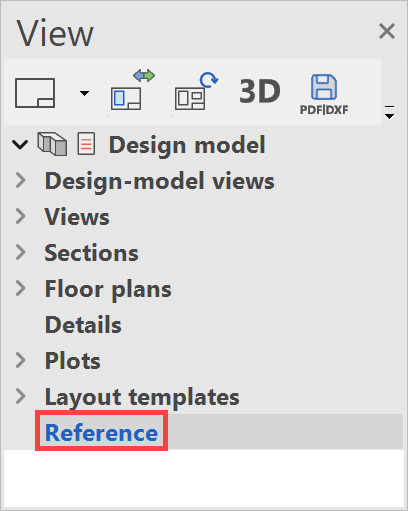Screen dimensions: 408x511
Task: Expand the Sections node
Action: (x=21, y=252)
